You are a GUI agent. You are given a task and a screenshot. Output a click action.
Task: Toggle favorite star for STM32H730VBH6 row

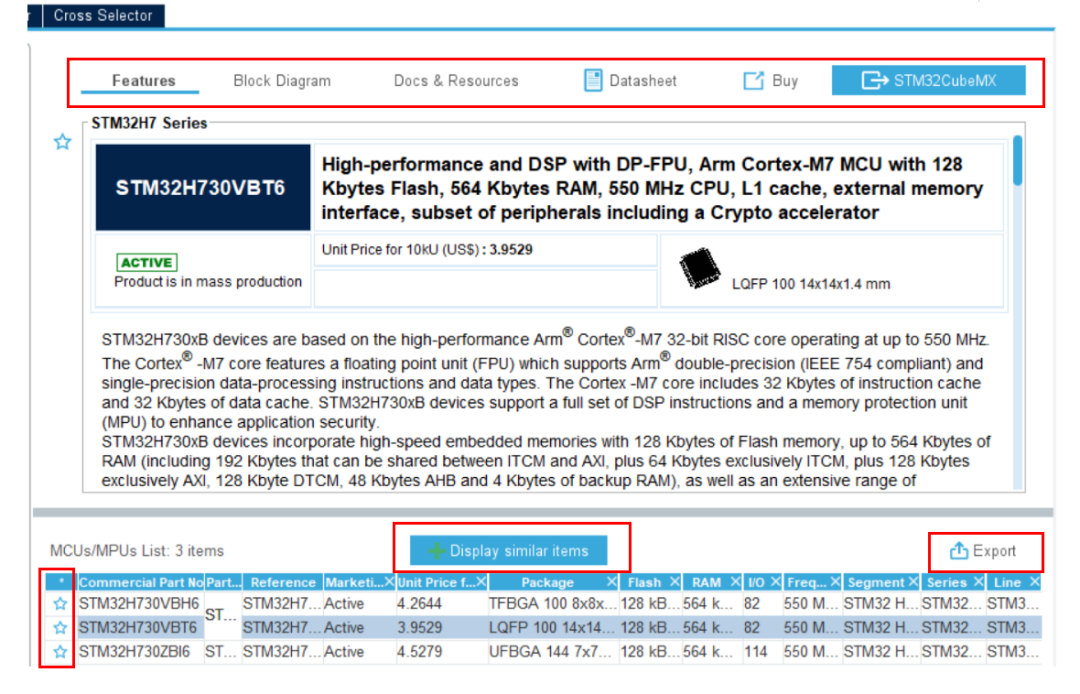[61, 604]
